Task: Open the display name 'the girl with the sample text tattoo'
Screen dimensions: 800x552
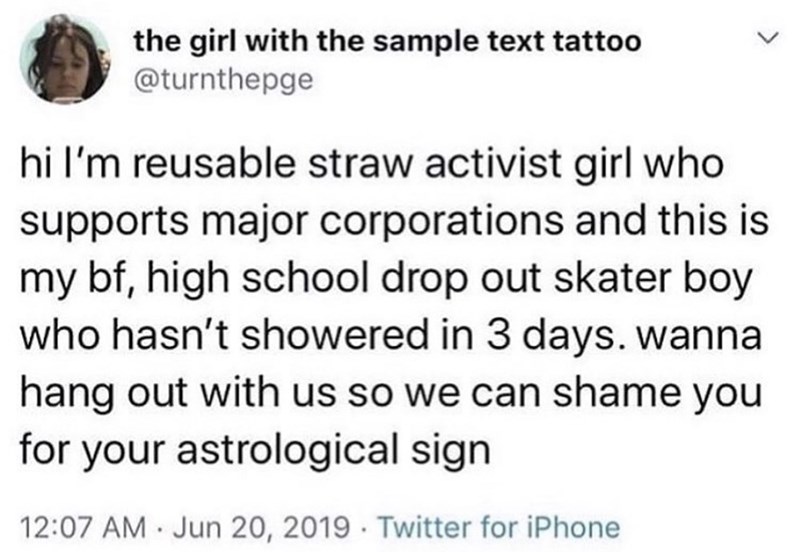Action: pos(386,43)
